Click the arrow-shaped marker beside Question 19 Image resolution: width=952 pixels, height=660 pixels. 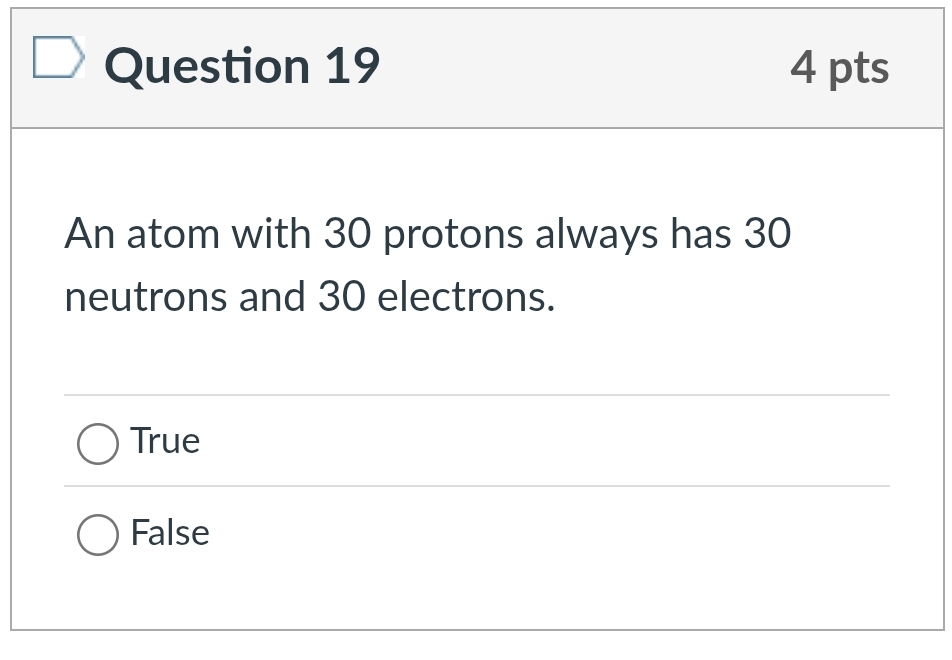pyautogui.click(x=57, y=60)
